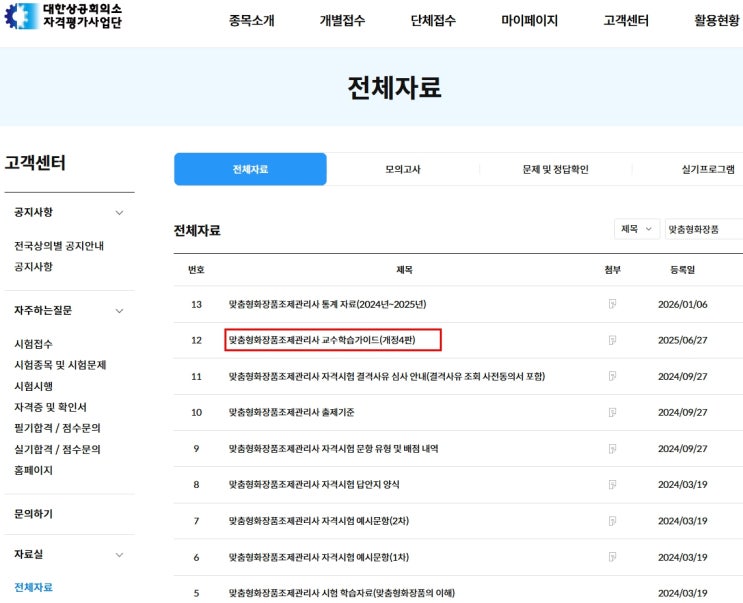Open 고객센터 in top navigation
Image resolution: width=743 pixels, height=603 pixels.
tap(626, 20)
